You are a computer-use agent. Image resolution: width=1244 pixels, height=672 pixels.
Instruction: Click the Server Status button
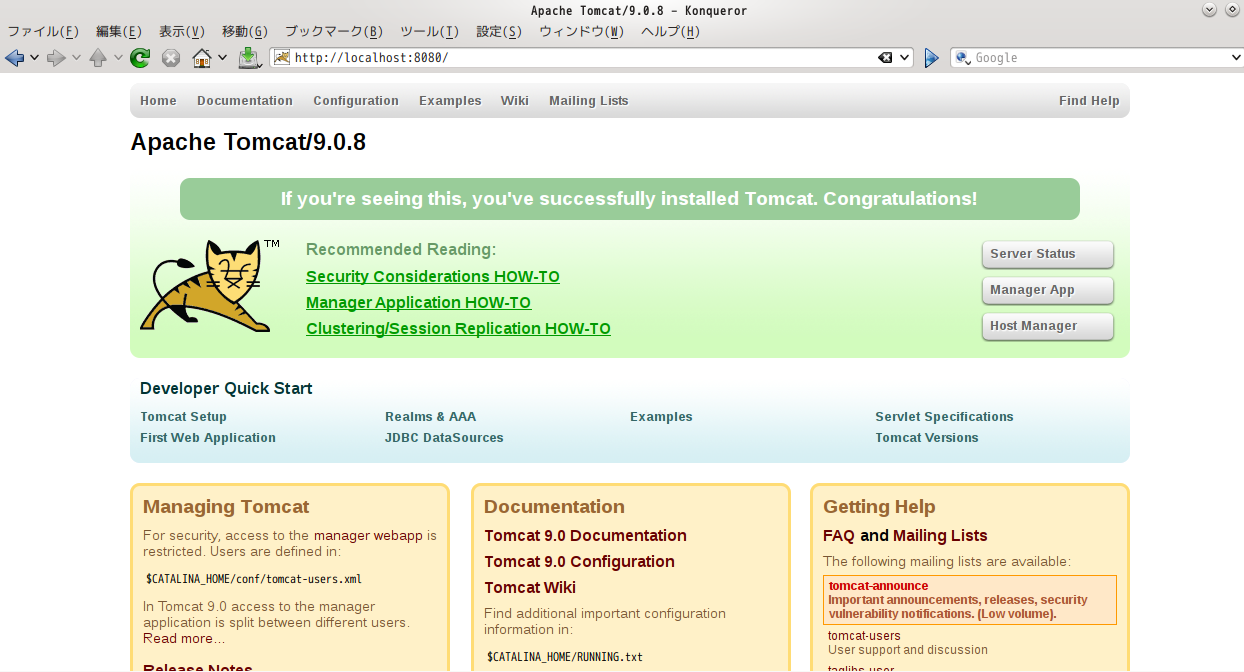1048,254
